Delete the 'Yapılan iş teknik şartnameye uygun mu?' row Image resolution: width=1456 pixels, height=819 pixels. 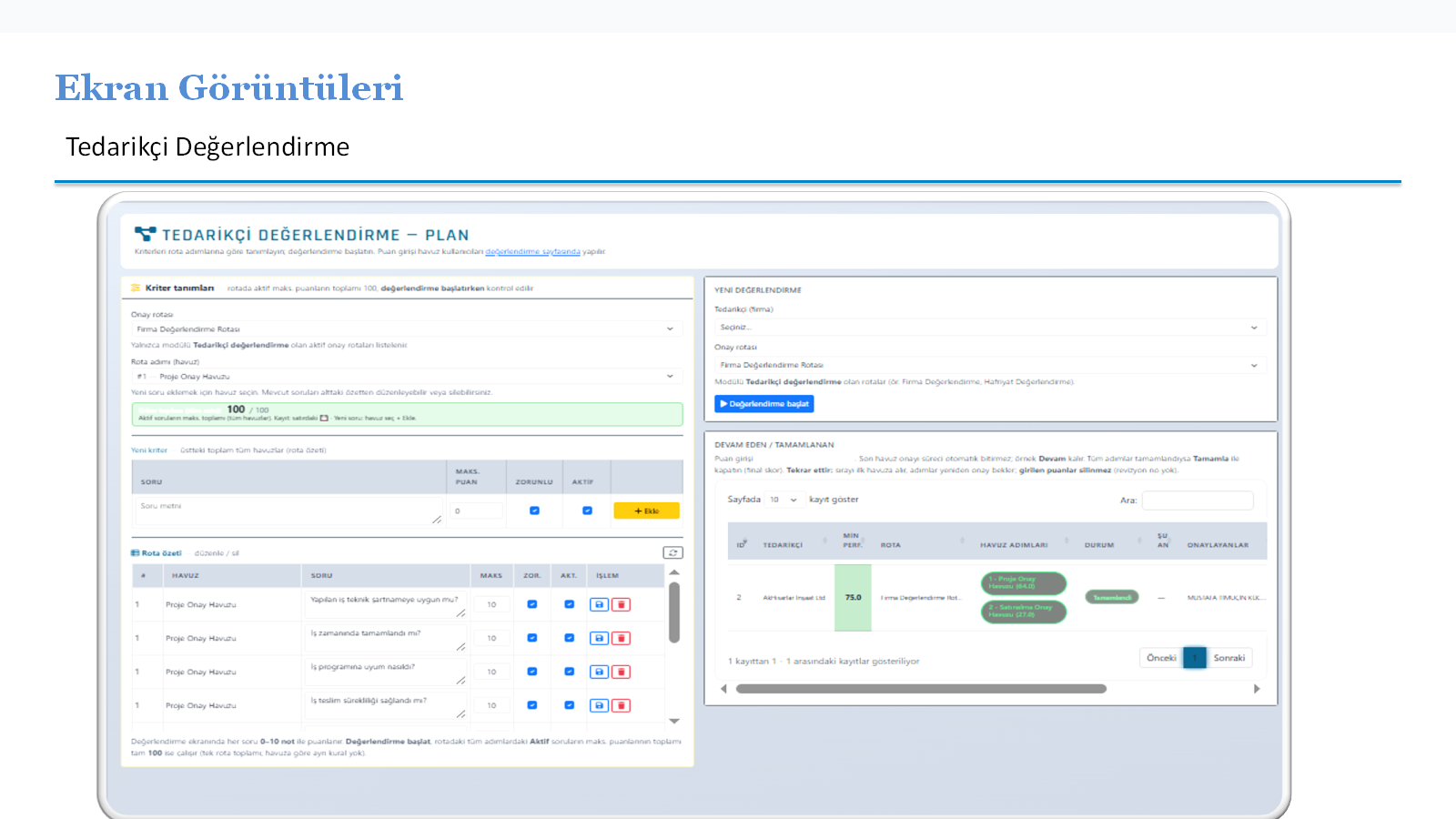pos(622,604)
